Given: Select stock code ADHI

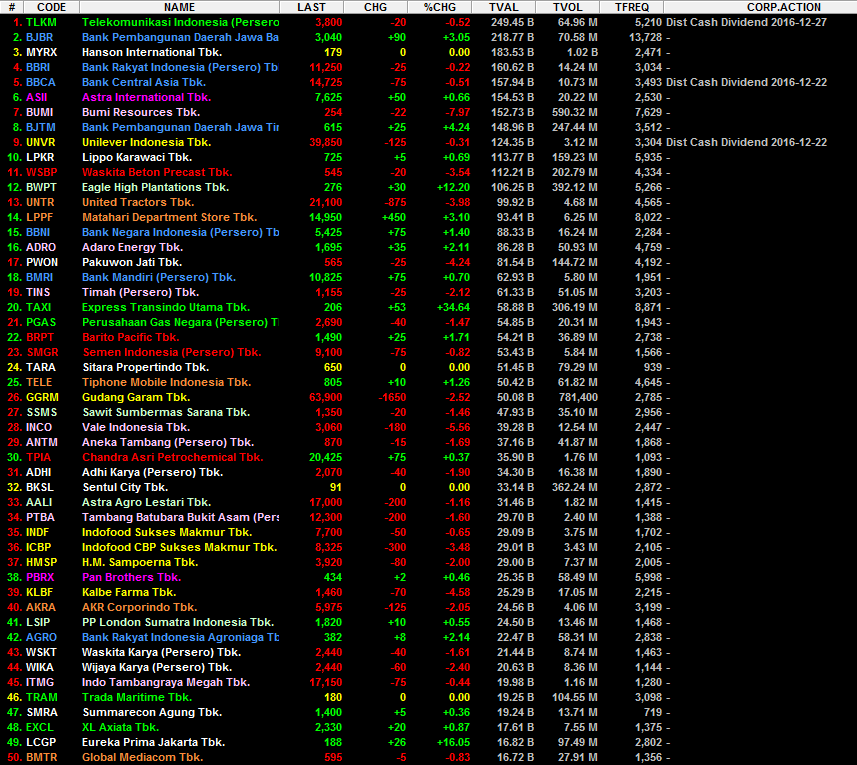Looking at the screenshot, I should point(39,473).
